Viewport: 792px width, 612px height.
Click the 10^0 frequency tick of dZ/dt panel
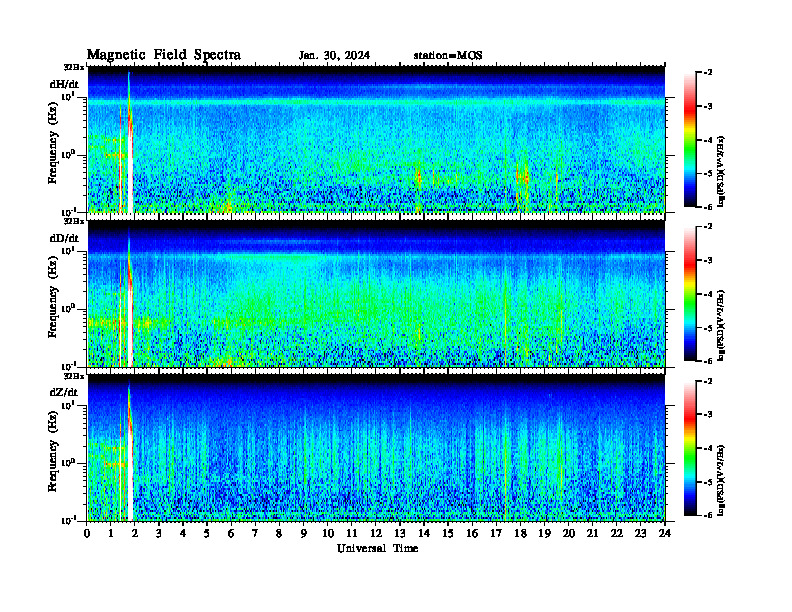coord(69,463)
